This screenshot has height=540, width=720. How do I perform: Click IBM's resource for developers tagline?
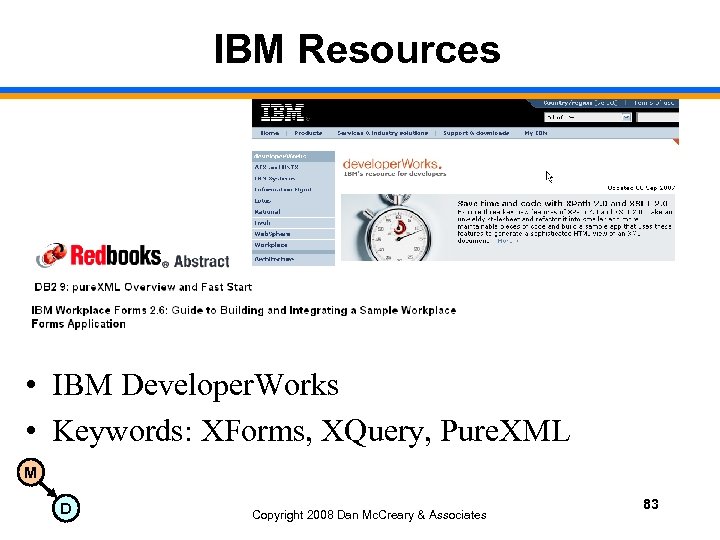click(x=395, y=174)
